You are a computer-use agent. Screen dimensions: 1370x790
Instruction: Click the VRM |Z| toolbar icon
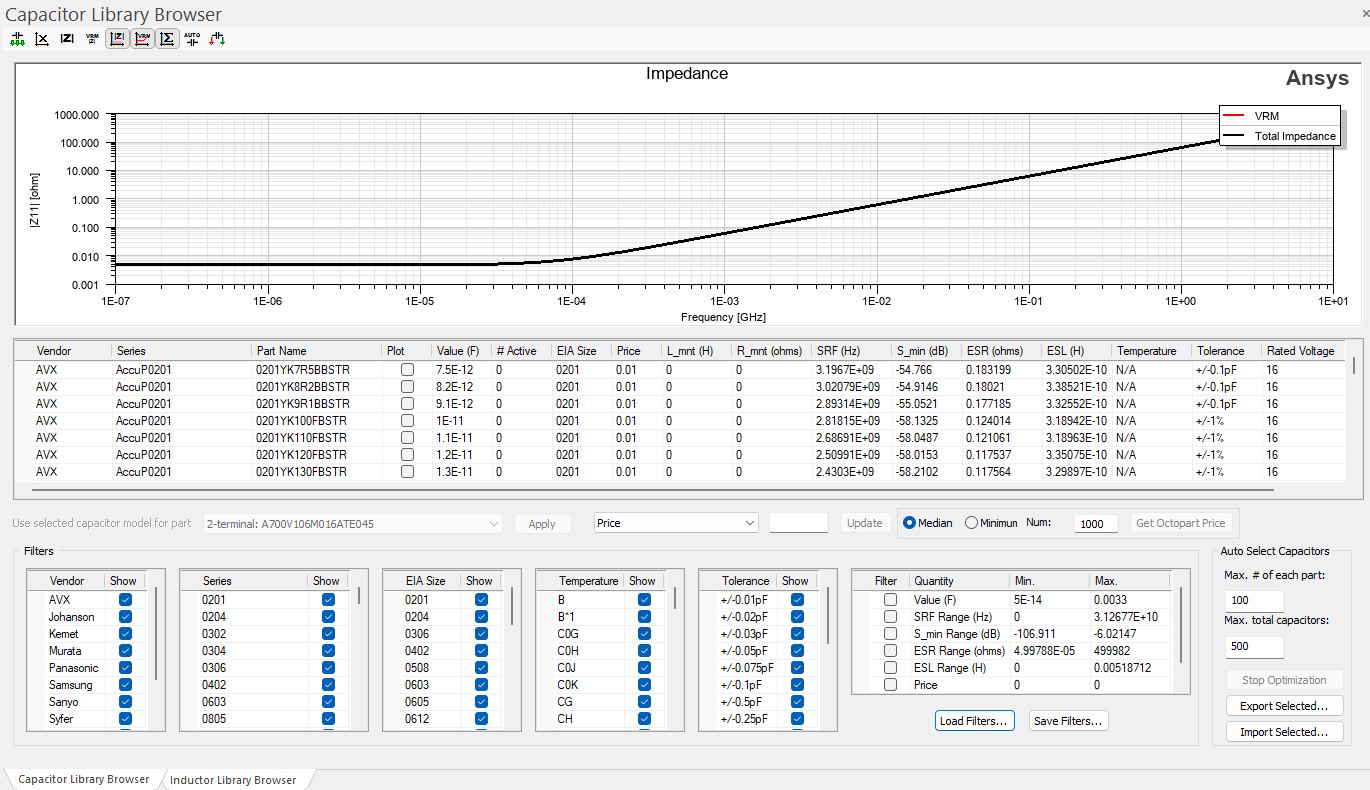tap(92, 39)
